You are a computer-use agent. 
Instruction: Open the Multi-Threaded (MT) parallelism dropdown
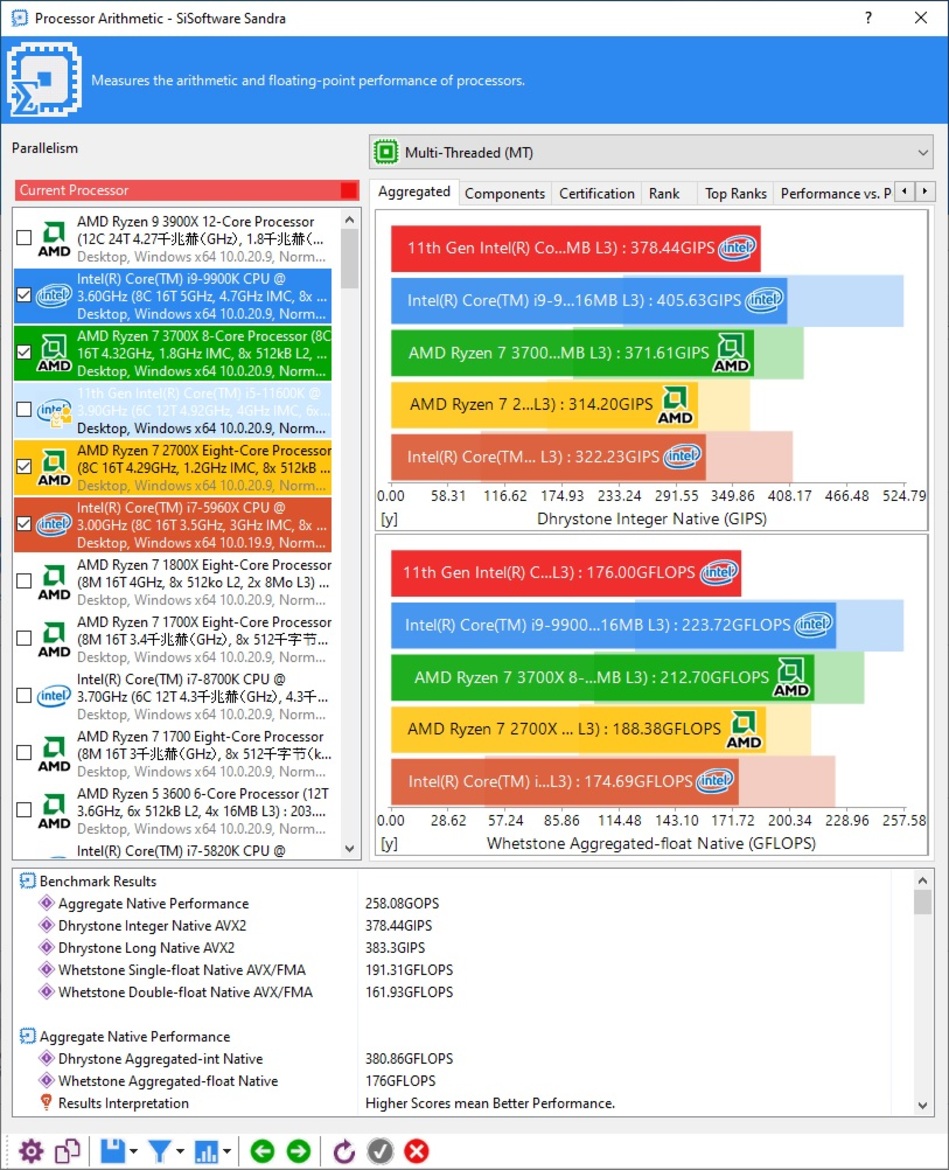point(651,152)
